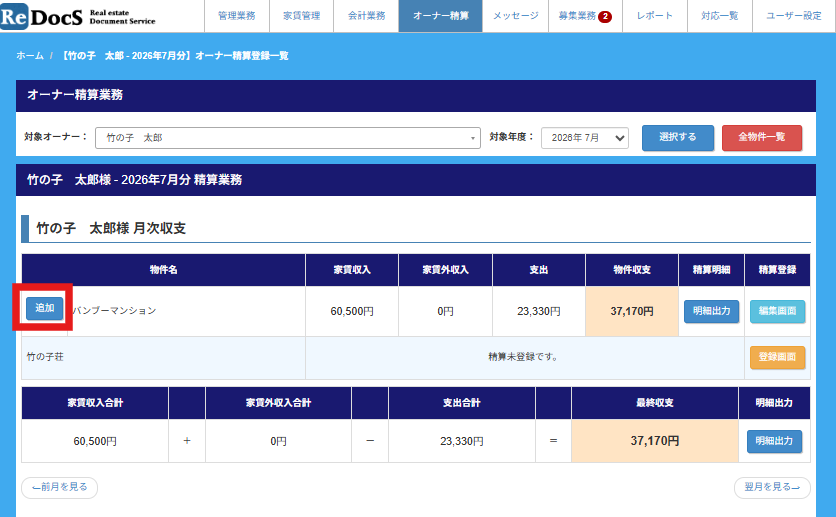
Task: Click the 60,500円 rent income cell for バンブーマンション
Action: click(x=352, y=311)
